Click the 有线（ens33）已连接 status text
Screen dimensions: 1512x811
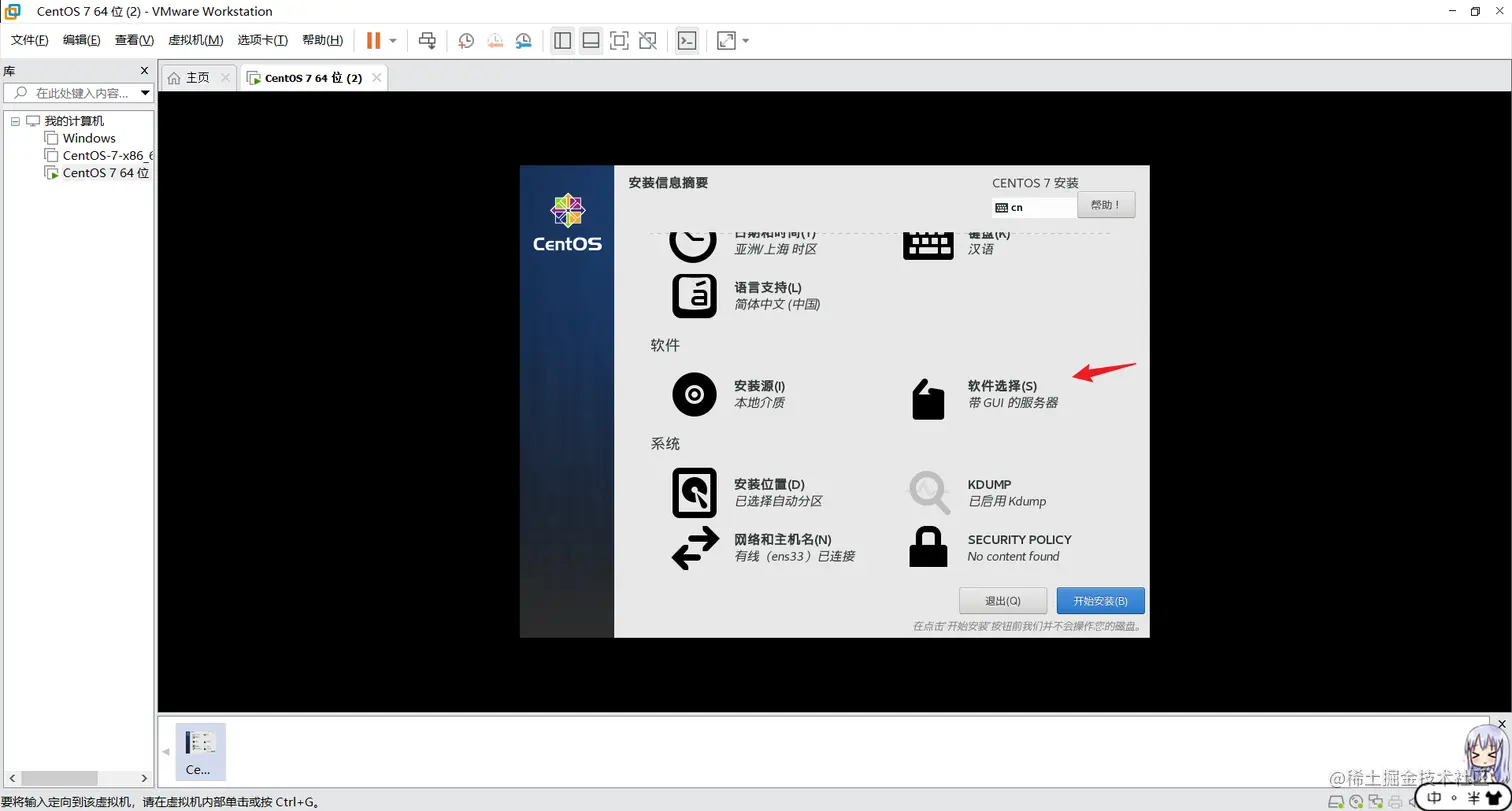(794, 556)
